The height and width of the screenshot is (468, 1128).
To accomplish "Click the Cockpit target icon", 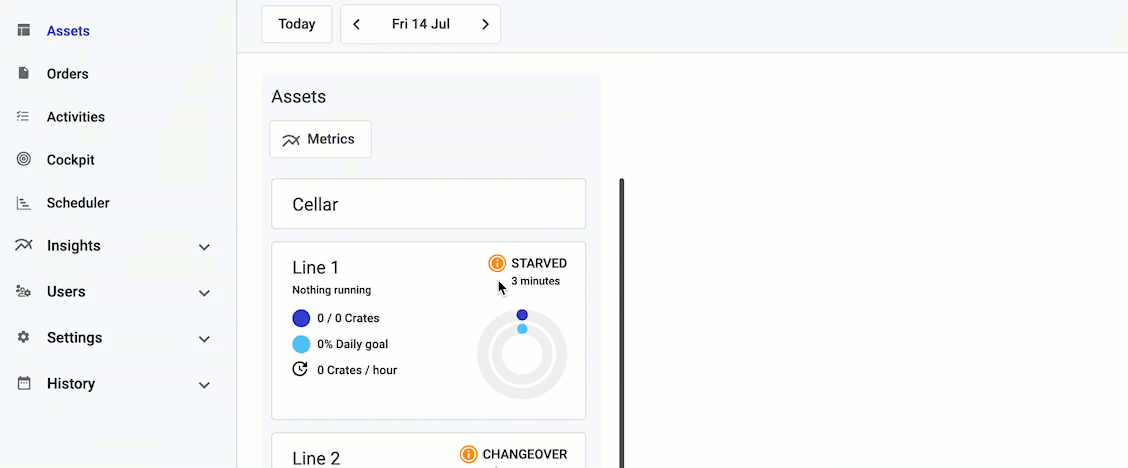I will [x=24, y=160].
